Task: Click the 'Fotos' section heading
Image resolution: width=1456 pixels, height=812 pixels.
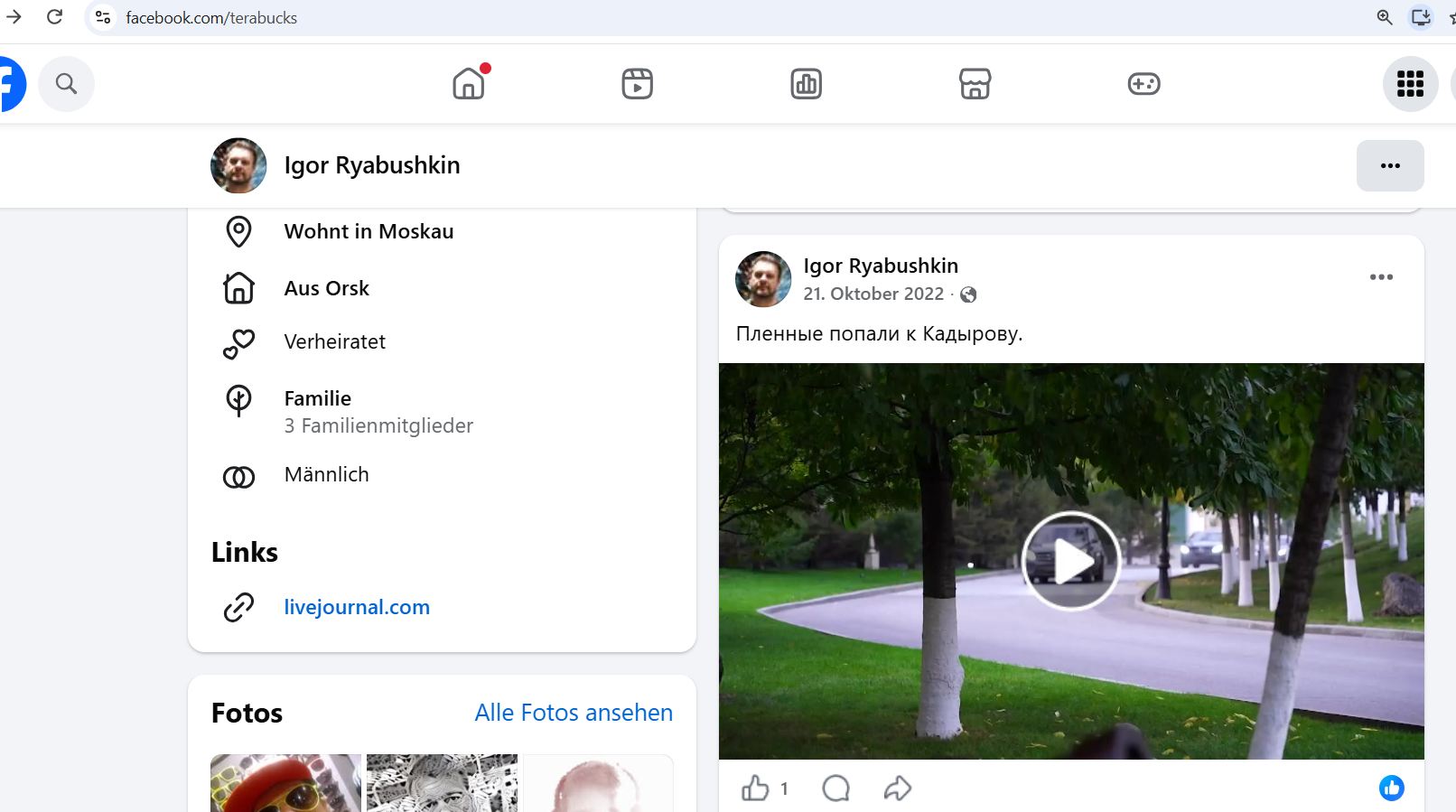Action: [x=247, y=713]
